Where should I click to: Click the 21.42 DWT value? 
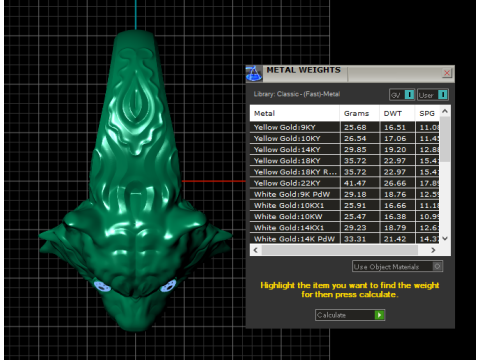395,239
